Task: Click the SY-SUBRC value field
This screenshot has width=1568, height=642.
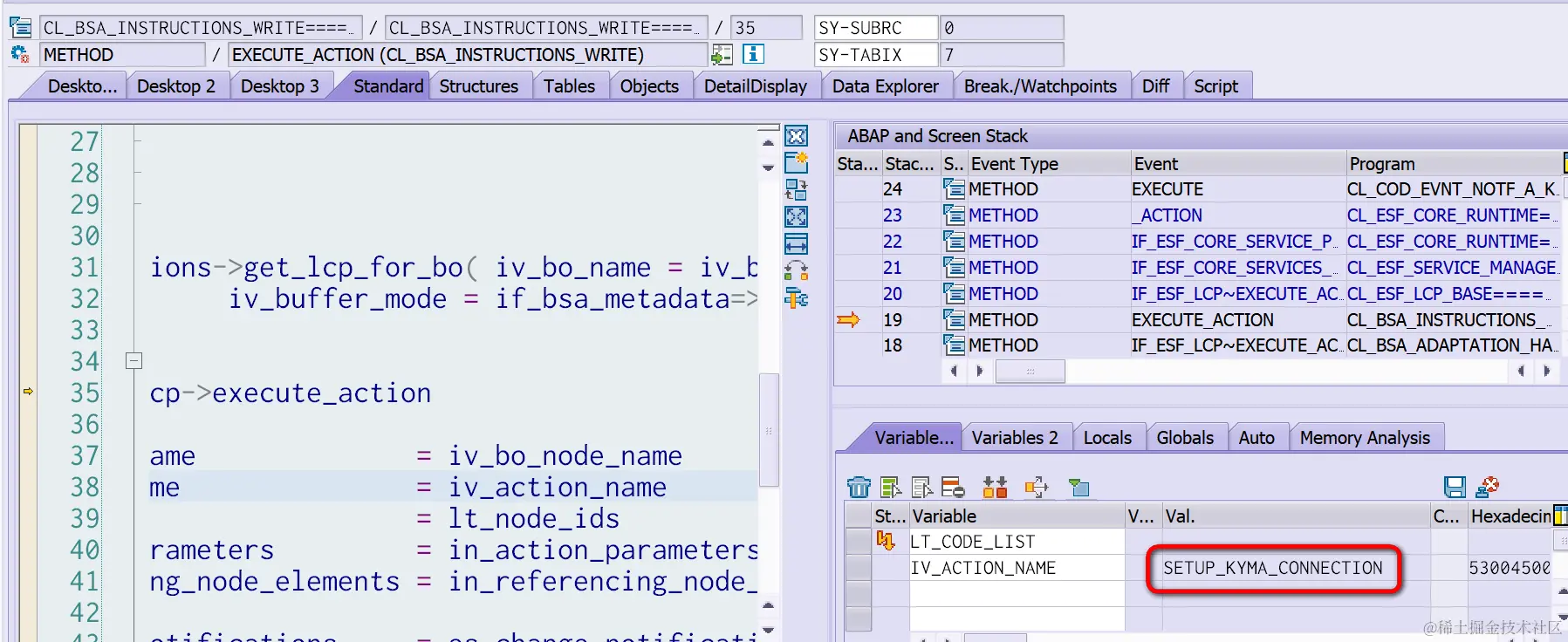Action: 1002,28
